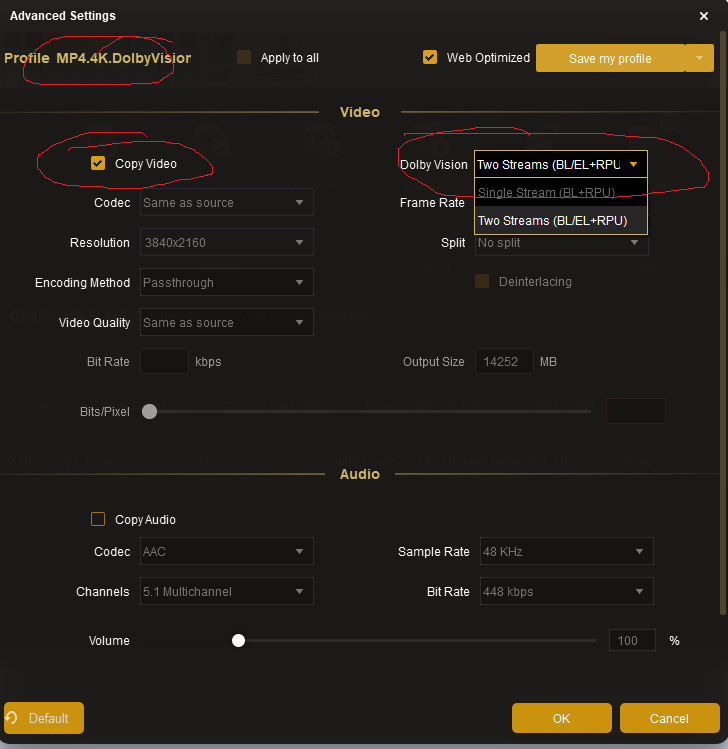Click the Save my profile button
728x749 pixels.
(610, 58)
